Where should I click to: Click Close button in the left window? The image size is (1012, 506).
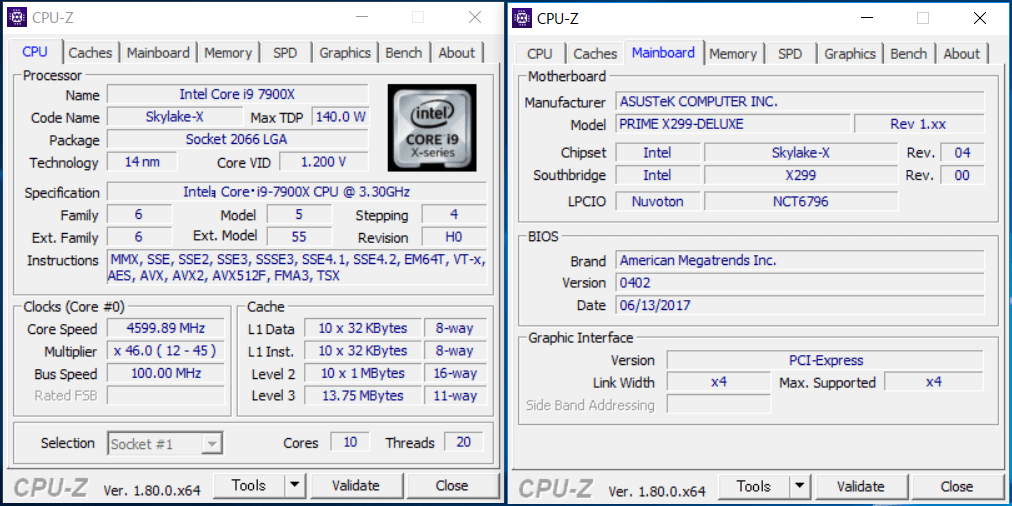click(452, 485)
